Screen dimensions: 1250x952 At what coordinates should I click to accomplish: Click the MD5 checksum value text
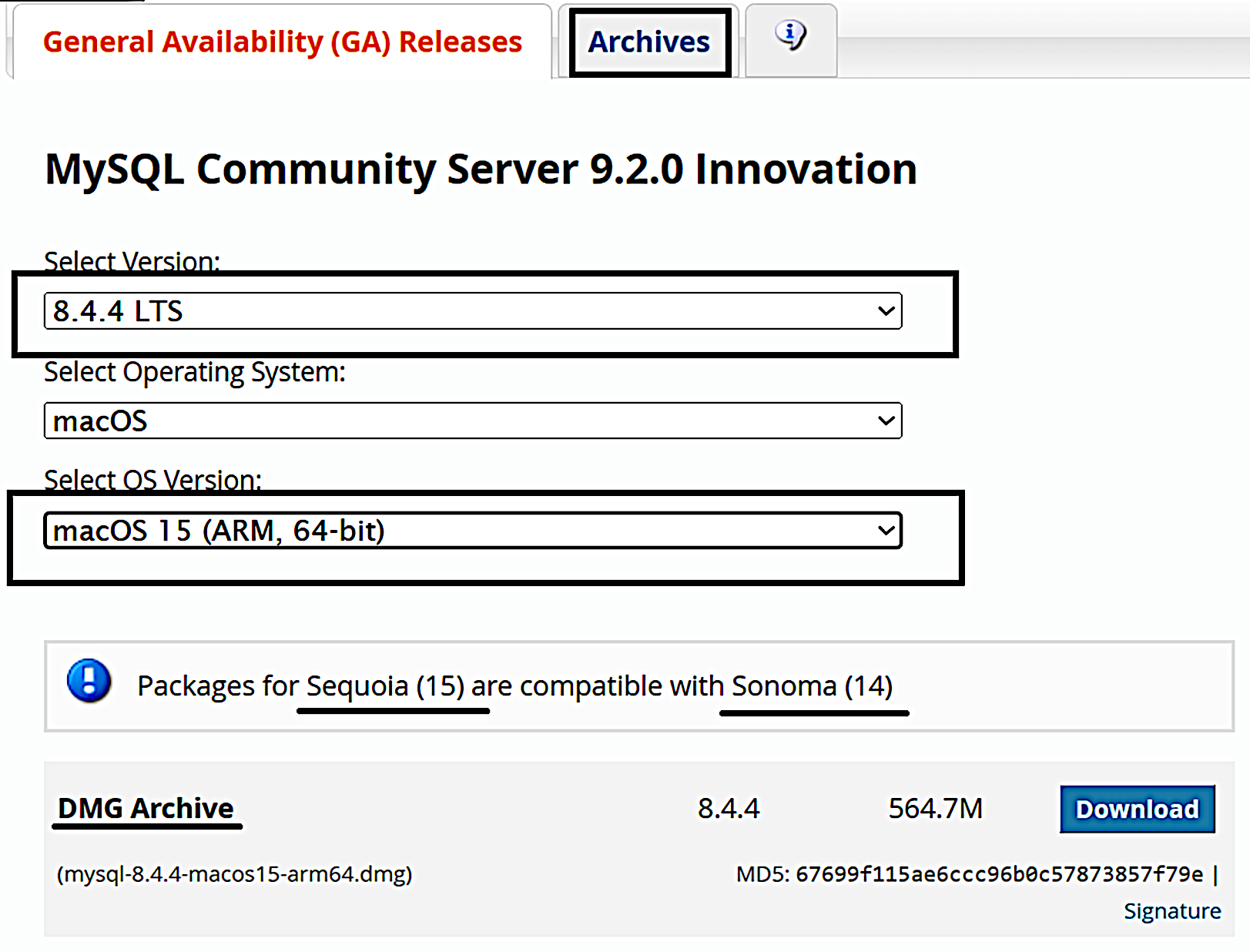tap(999, 874)
